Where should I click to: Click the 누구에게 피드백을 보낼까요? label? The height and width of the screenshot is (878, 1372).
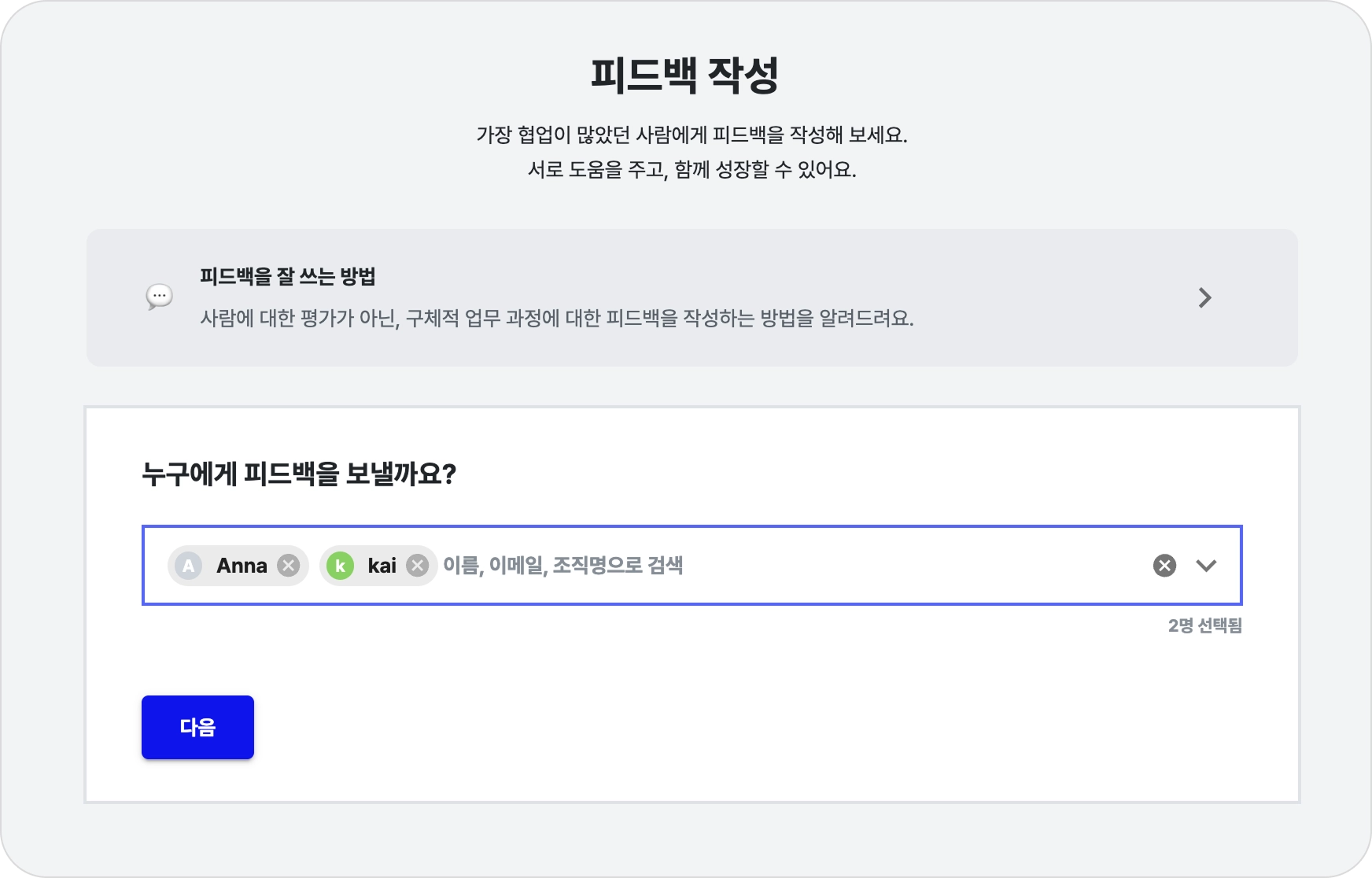[x=299, y=474]
